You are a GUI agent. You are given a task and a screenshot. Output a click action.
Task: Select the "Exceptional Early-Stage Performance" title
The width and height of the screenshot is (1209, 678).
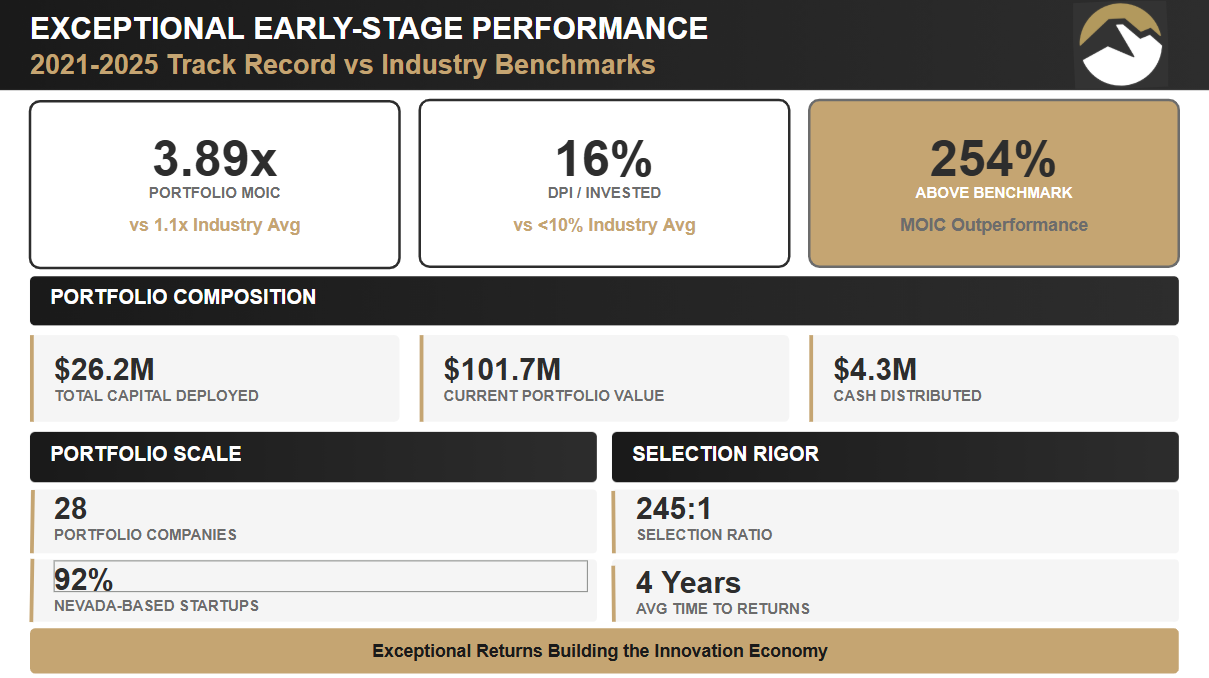(x=369, y=28)
